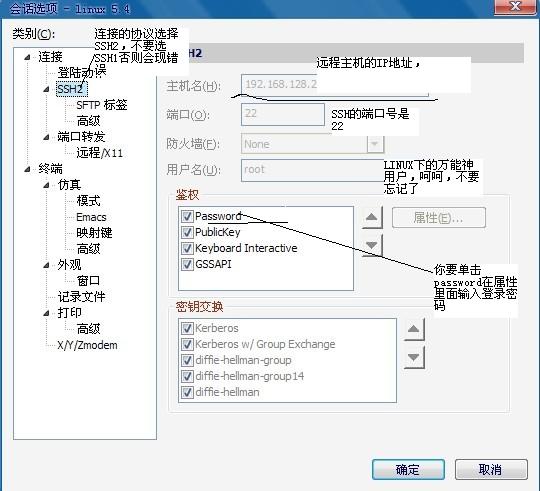Select Emacs in category tree

coord(91,217)
